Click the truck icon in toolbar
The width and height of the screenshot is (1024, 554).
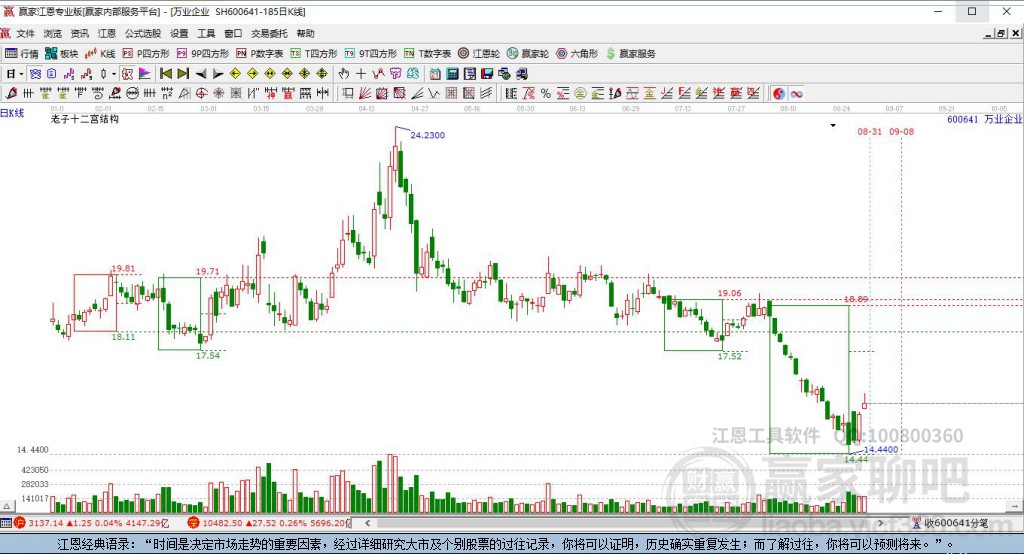tap(522, 74)
